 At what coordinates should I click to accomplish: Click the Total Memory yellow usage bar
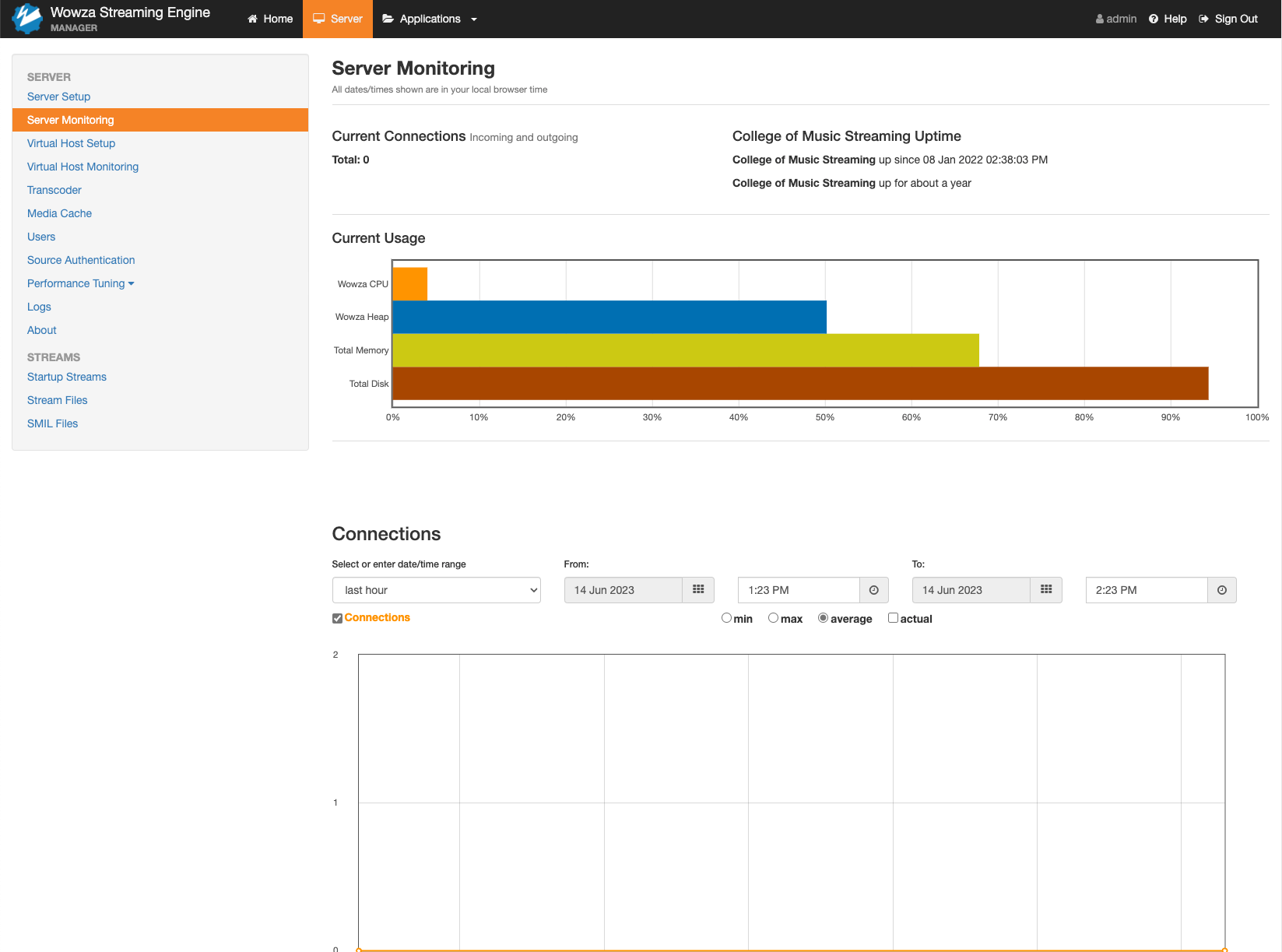[686, 350]
